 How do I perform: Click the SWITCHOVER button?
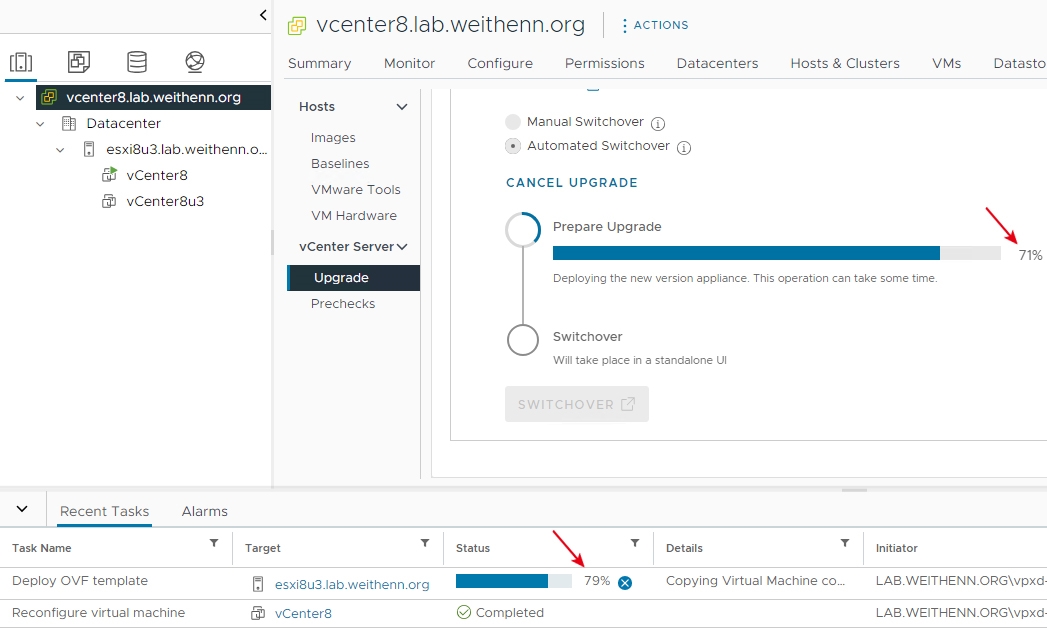point(577,404)
